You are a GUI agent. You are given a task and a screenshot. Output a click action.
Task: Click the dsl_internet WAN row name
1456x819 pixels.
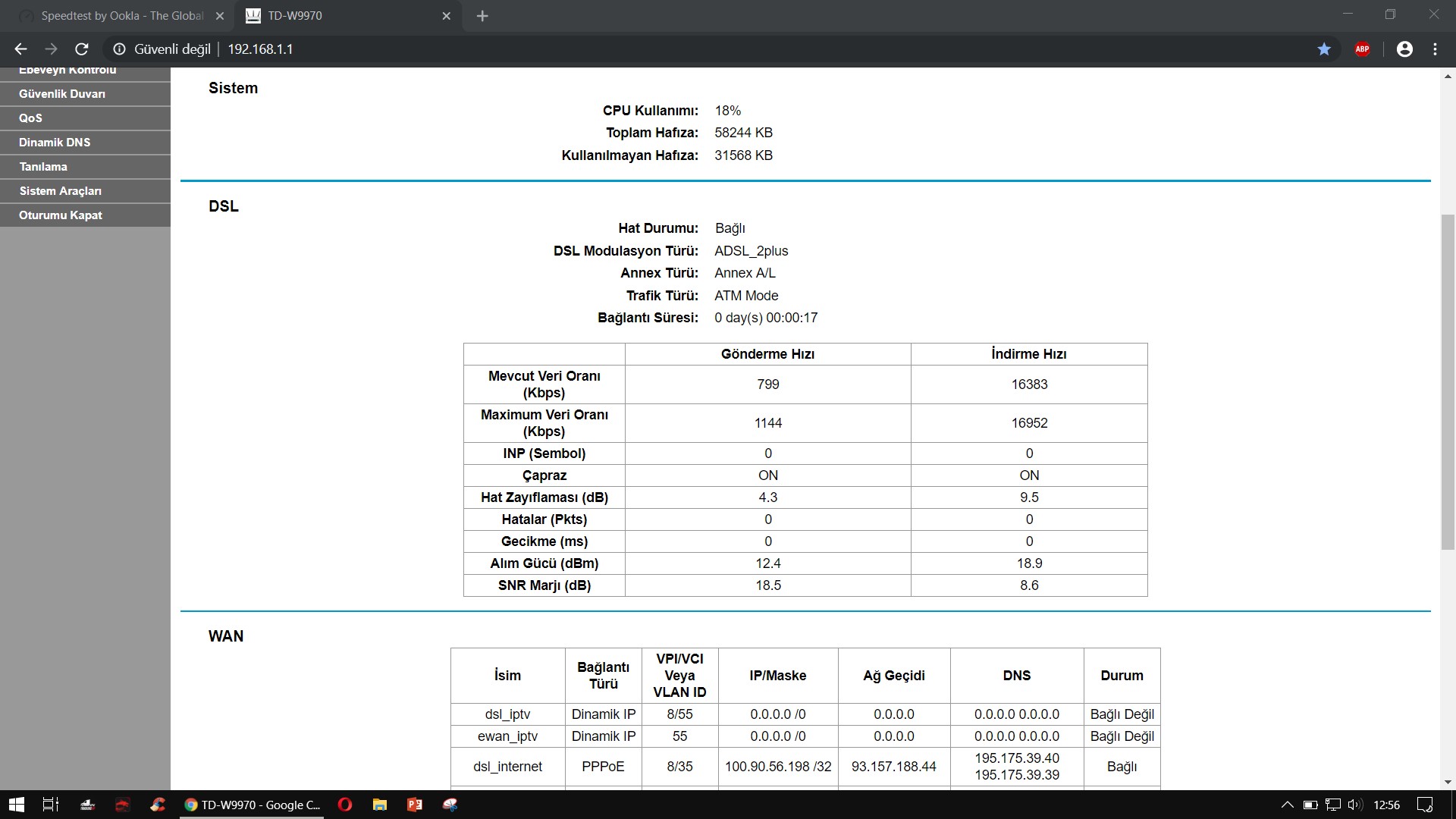(x=507, y=767)
